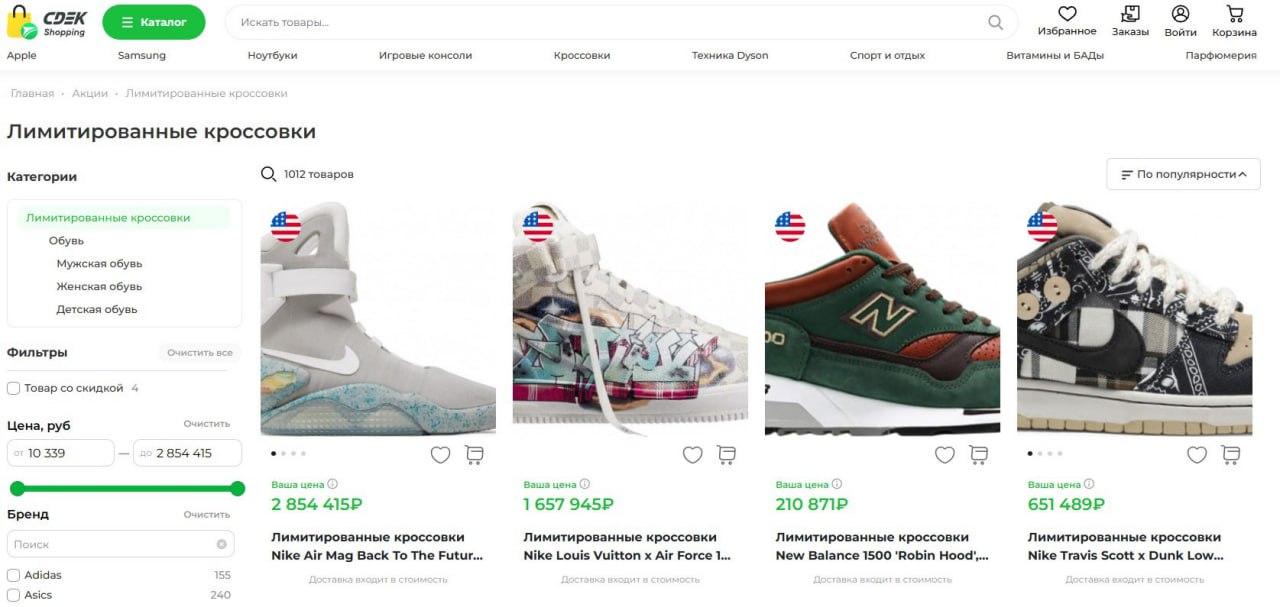Add Nike Air Mag to favorites

pyautogui.click(x=440, y=455)
